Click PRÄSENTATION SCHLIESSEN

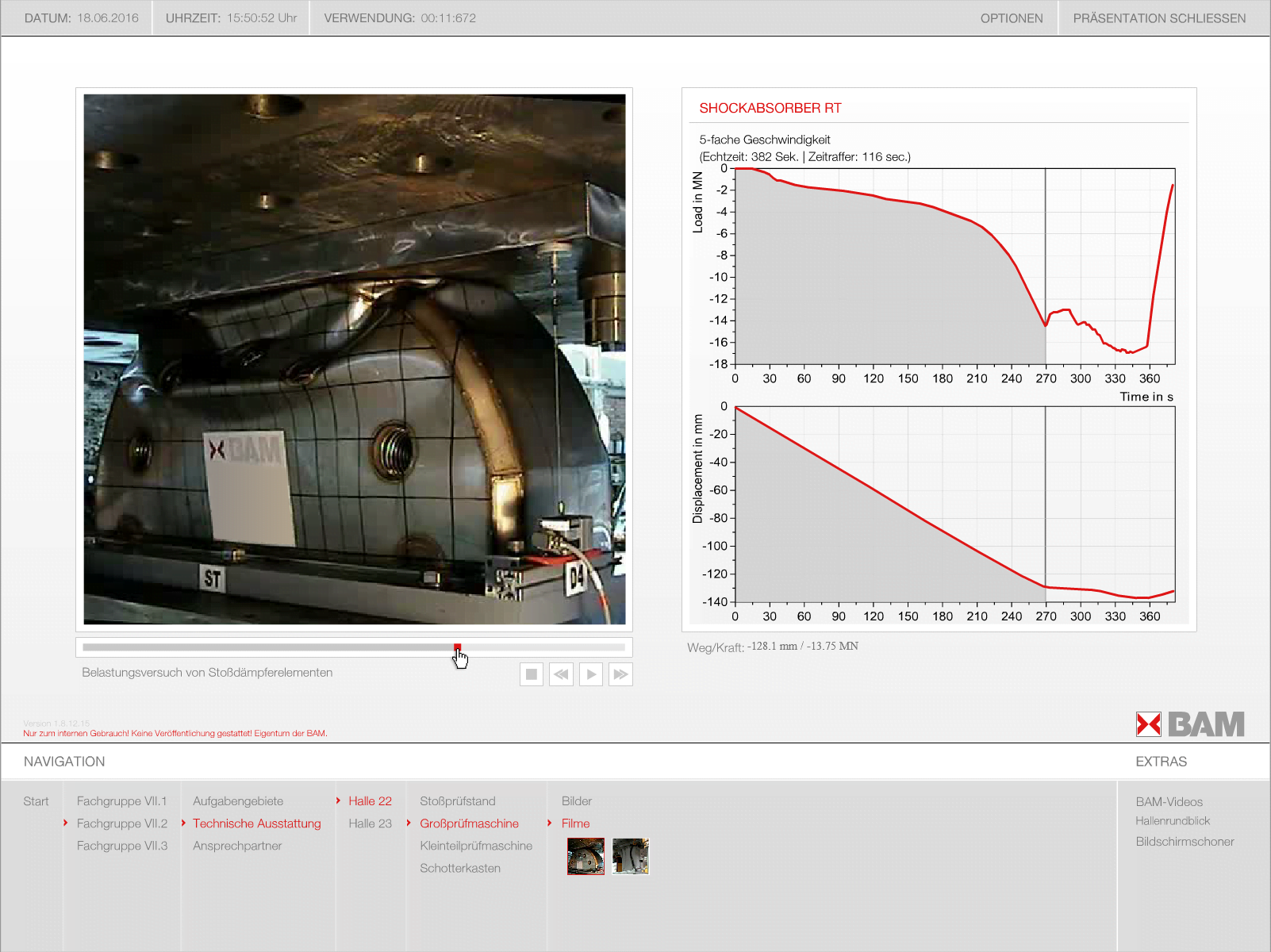pyautogui.click(x=1158, y=18)
